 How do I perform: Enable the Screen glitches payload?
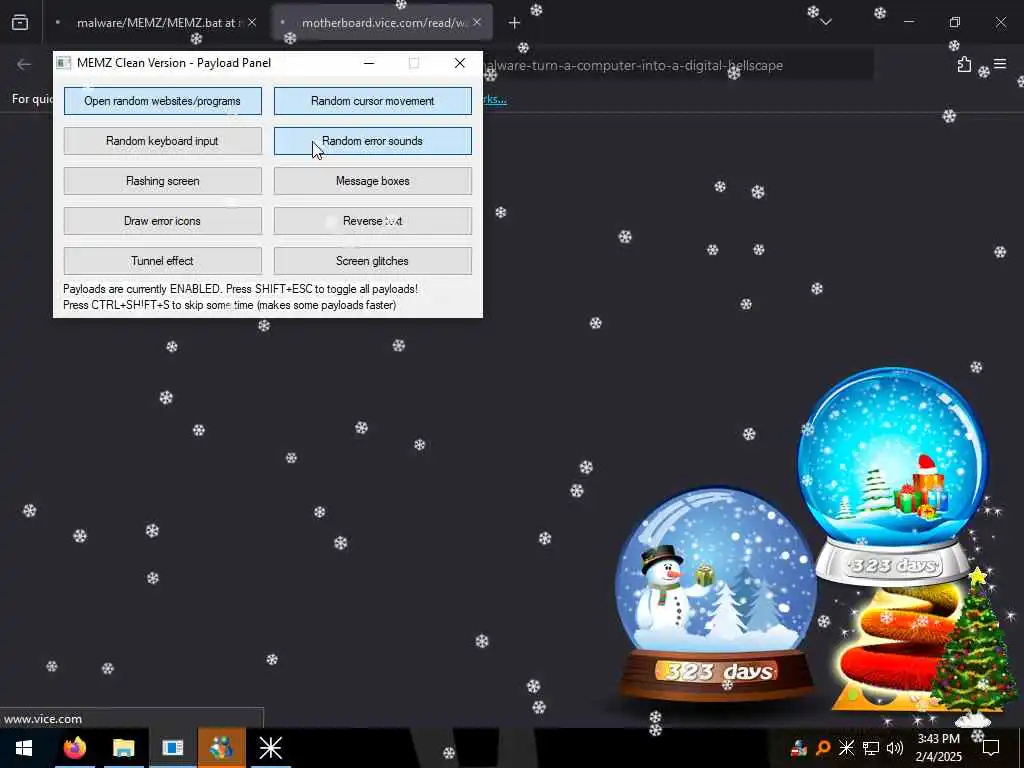372,261
